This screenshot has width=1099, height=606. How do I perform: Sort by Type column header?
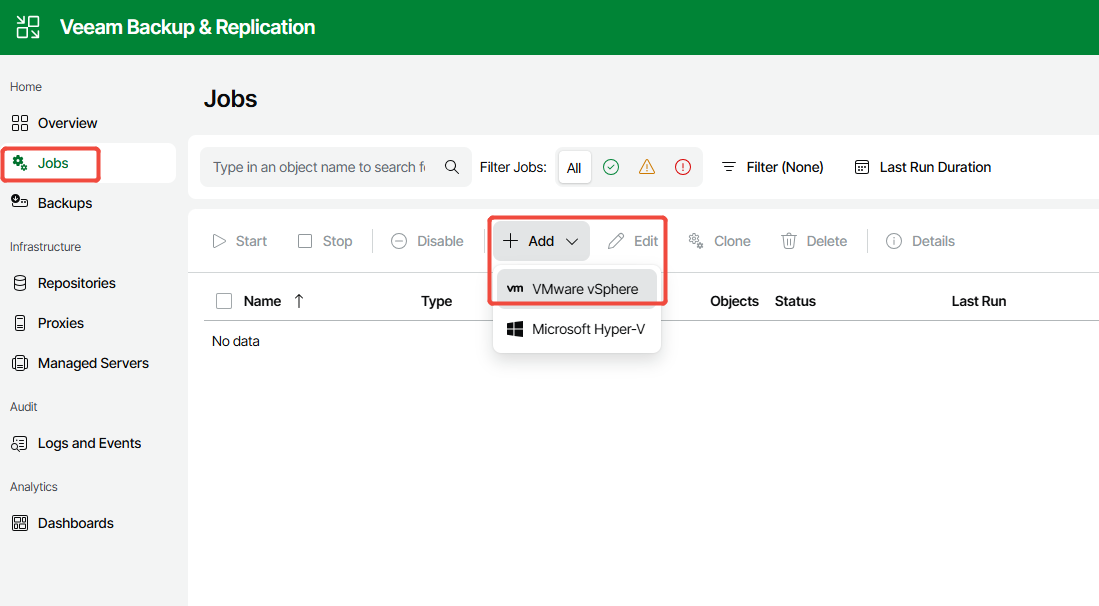point(436,301)
